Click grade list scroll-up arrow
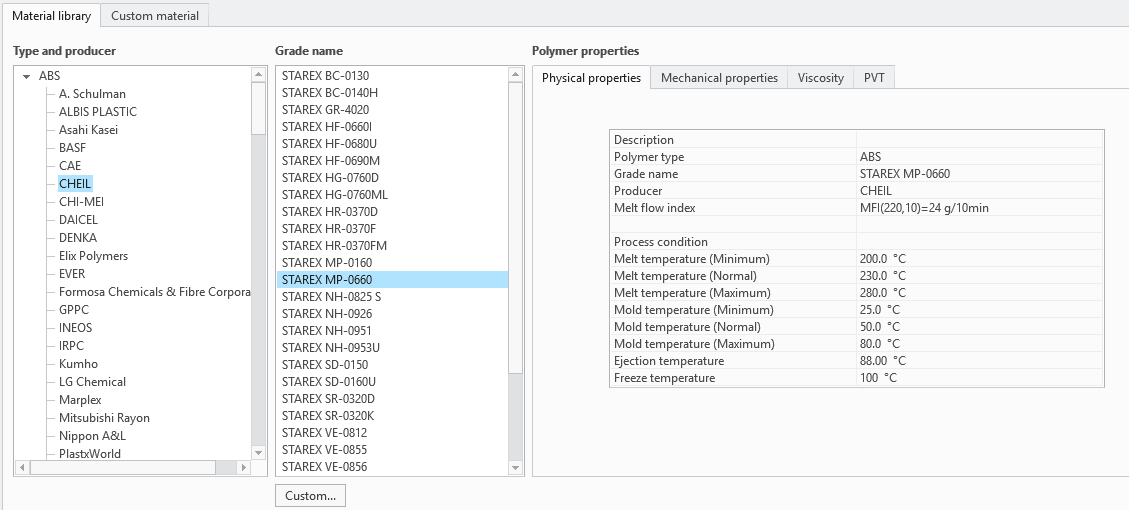Screen dimensions: 1129x510 point(516,74)
